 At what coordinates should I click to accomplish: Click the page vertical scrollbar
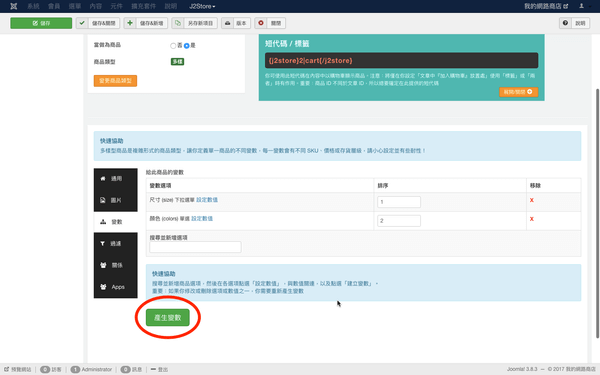coord(597,213)
